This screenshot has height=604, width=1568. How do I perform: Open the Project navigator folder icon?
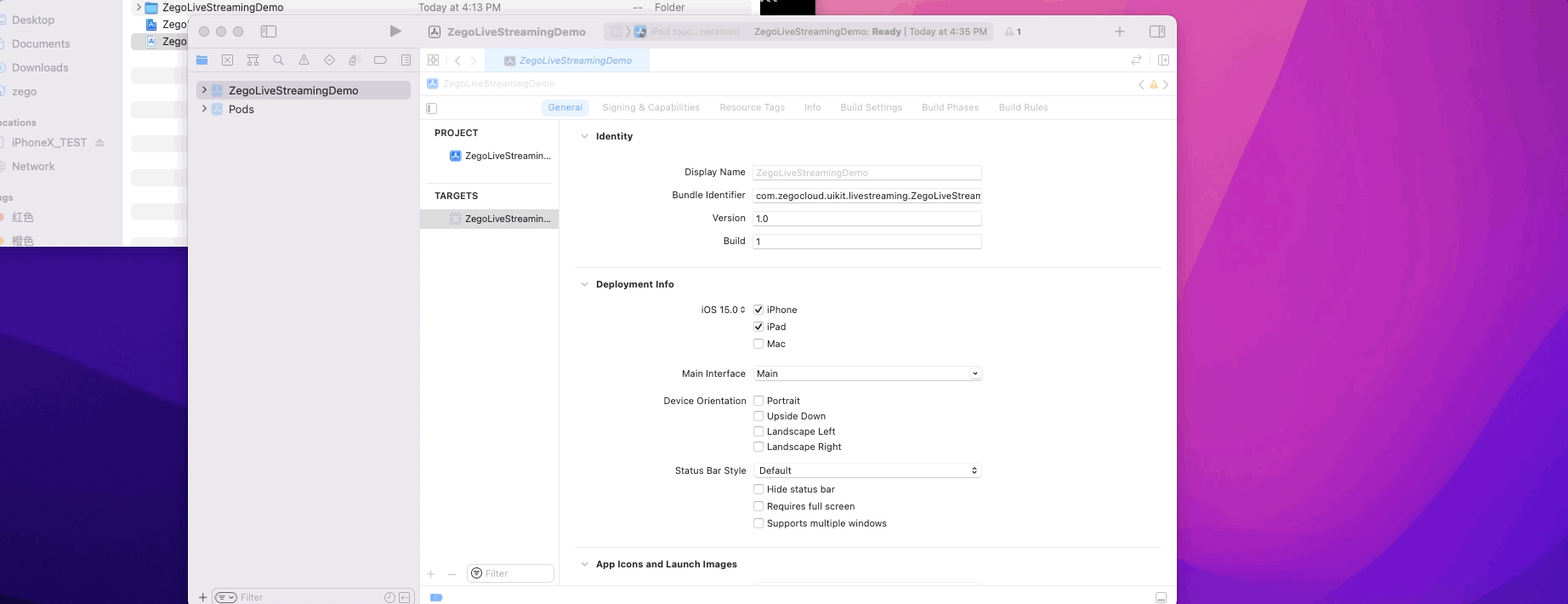pyautogui.click(x=202, y=60)
